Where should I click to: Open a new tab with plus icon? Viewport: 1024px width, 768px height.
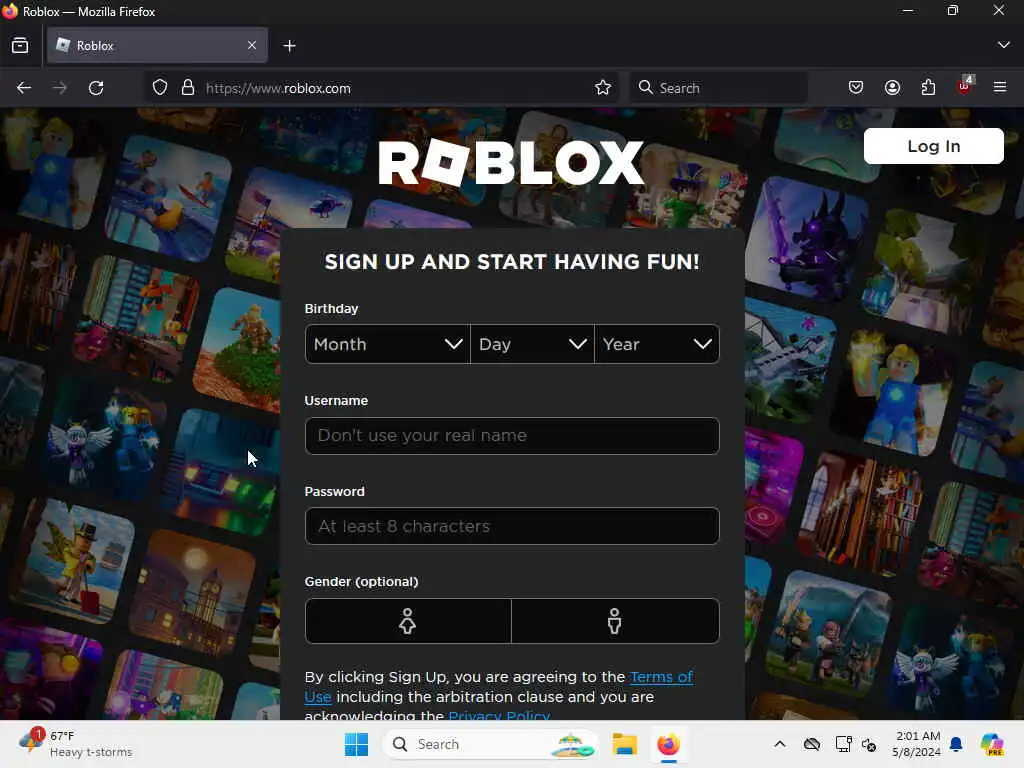click(x=289, y=46)
